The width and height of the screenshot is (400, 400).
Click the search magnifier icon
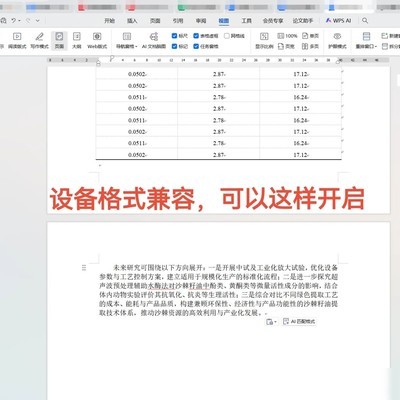point(365,21)
